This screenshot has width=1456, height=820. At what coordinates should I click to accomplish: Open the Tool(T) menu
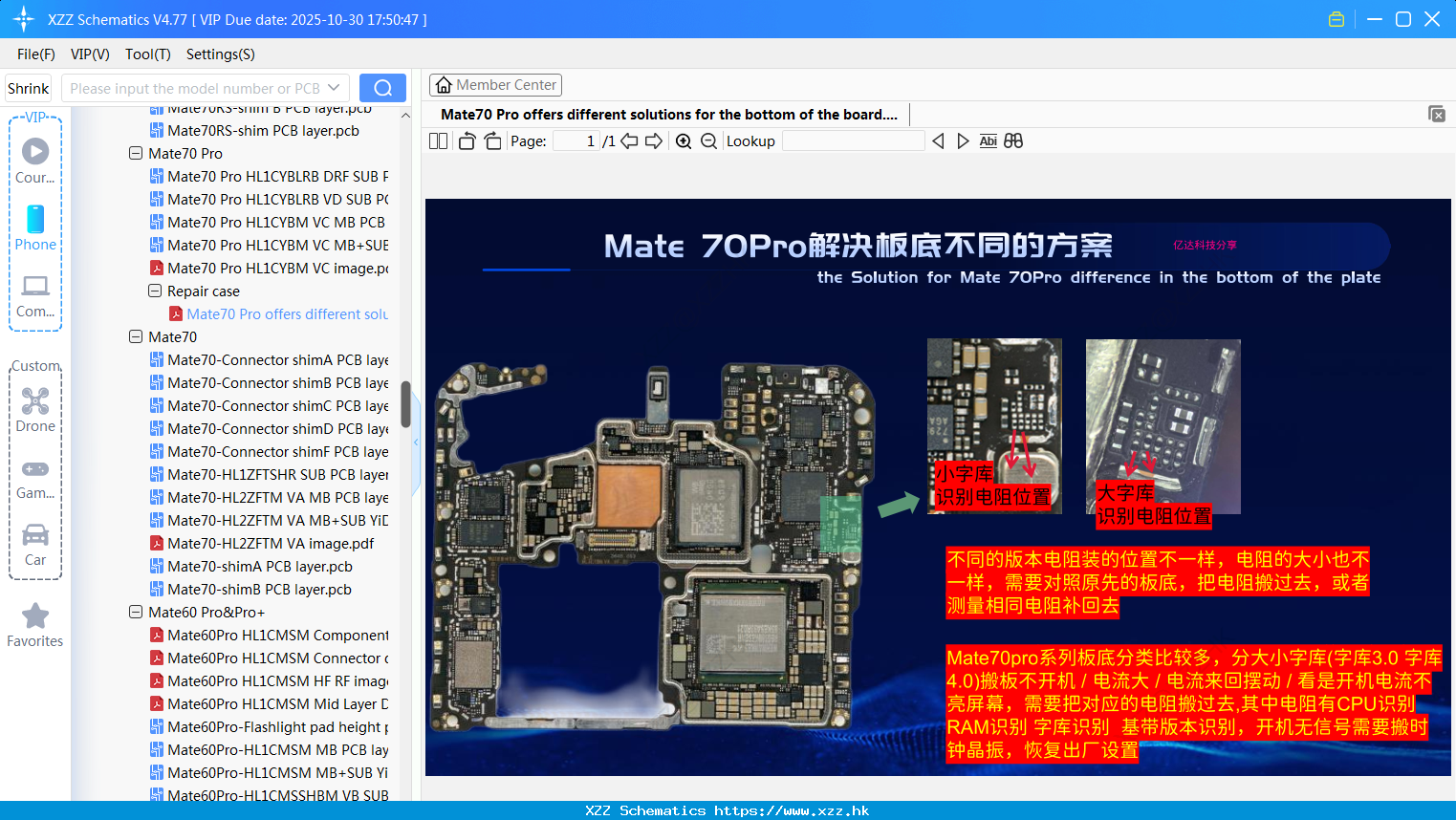[x=148, y=54]
